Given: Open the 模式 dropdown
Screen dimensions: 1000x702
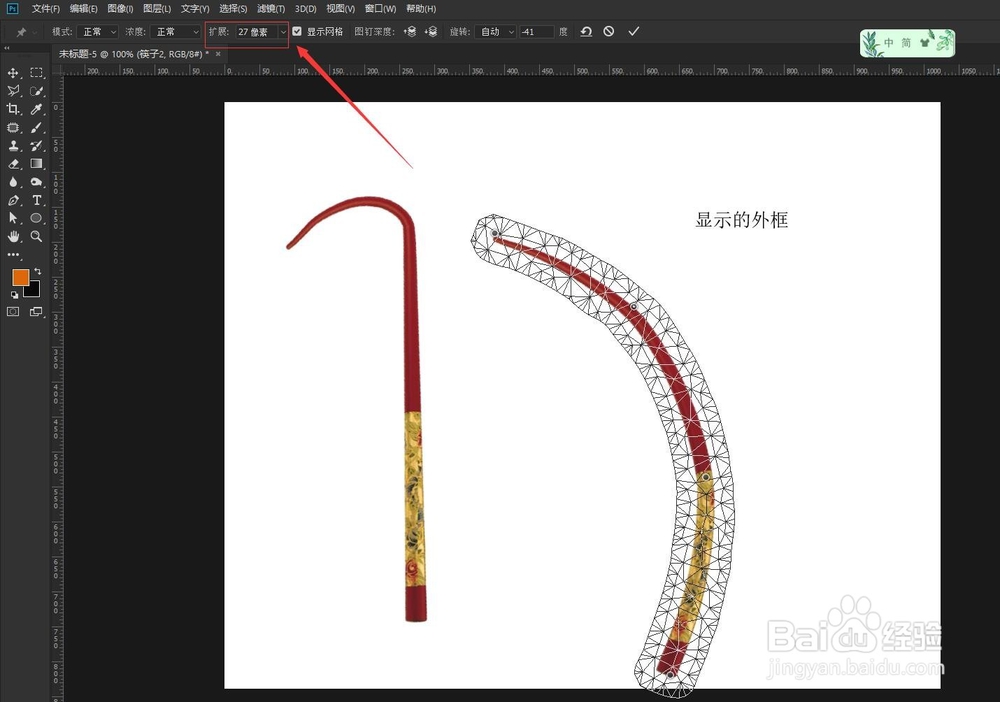Looking at the screenshot, I should click(x=98, y=32).
